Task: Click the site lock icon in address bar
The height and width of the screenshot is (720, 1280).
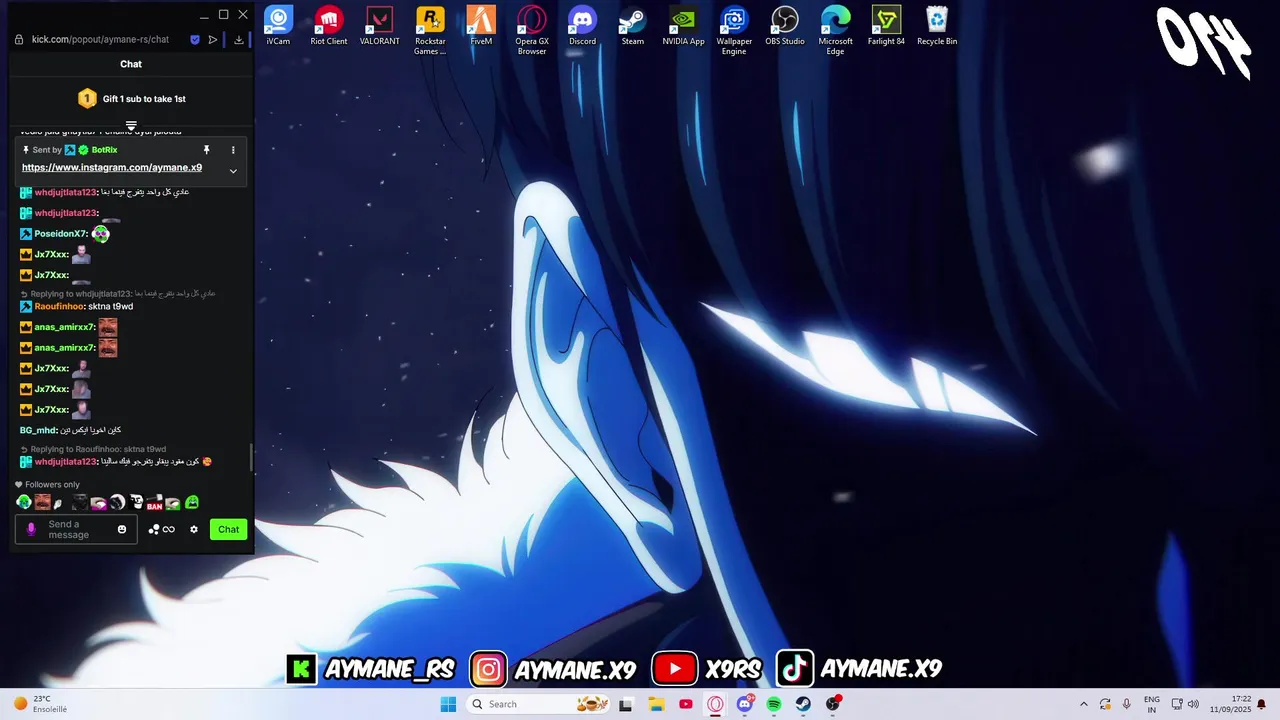Action: click(19, 40)
